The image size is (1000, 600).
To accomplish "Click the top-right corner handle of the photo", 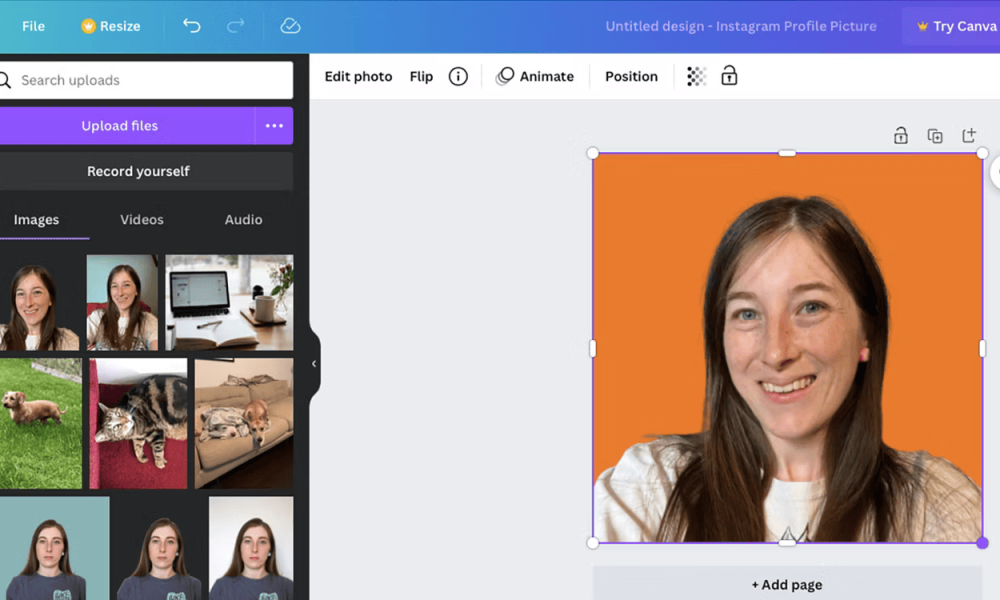I will pos(982,153).
